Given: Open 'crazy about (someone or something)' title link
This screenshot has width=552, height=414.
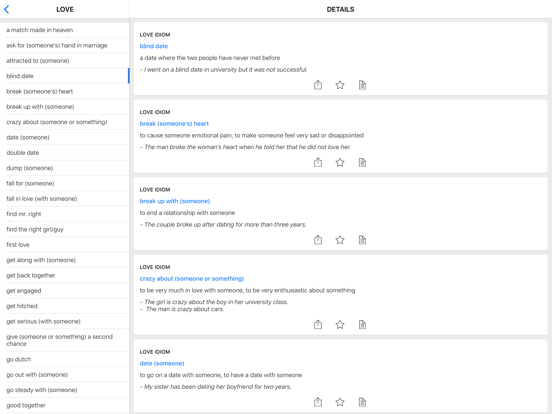Looking at the screenshot, I should [x=192, y=278].
